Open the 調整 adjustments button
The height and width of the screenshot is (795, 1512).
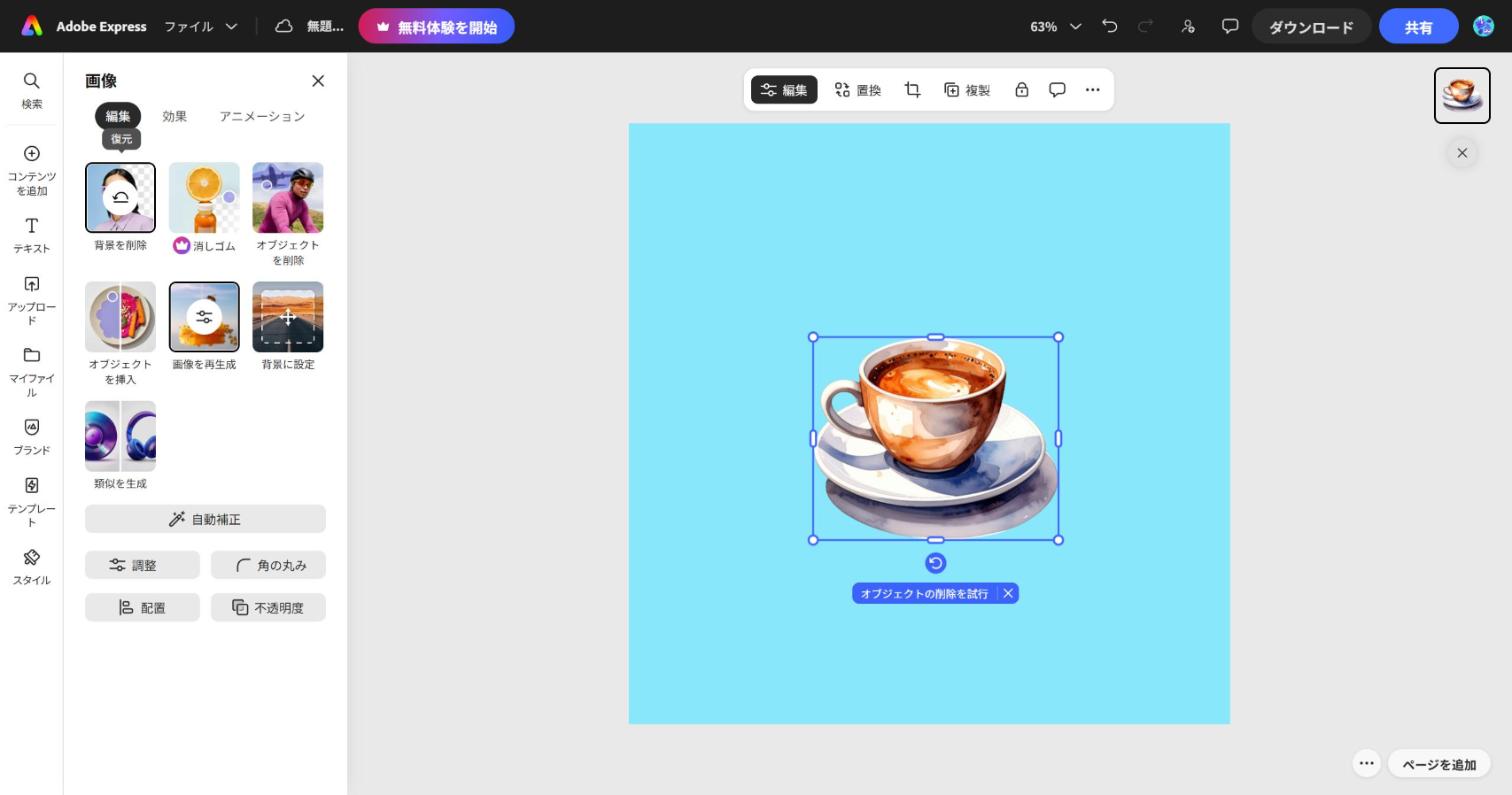tap(142, 565)
